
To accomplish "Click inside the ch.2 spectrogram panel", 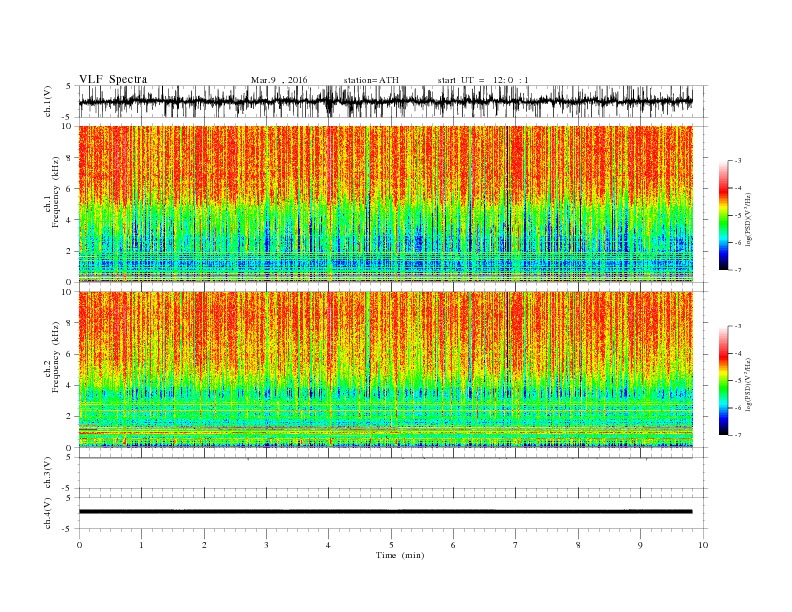I will (x=385, y=370).
